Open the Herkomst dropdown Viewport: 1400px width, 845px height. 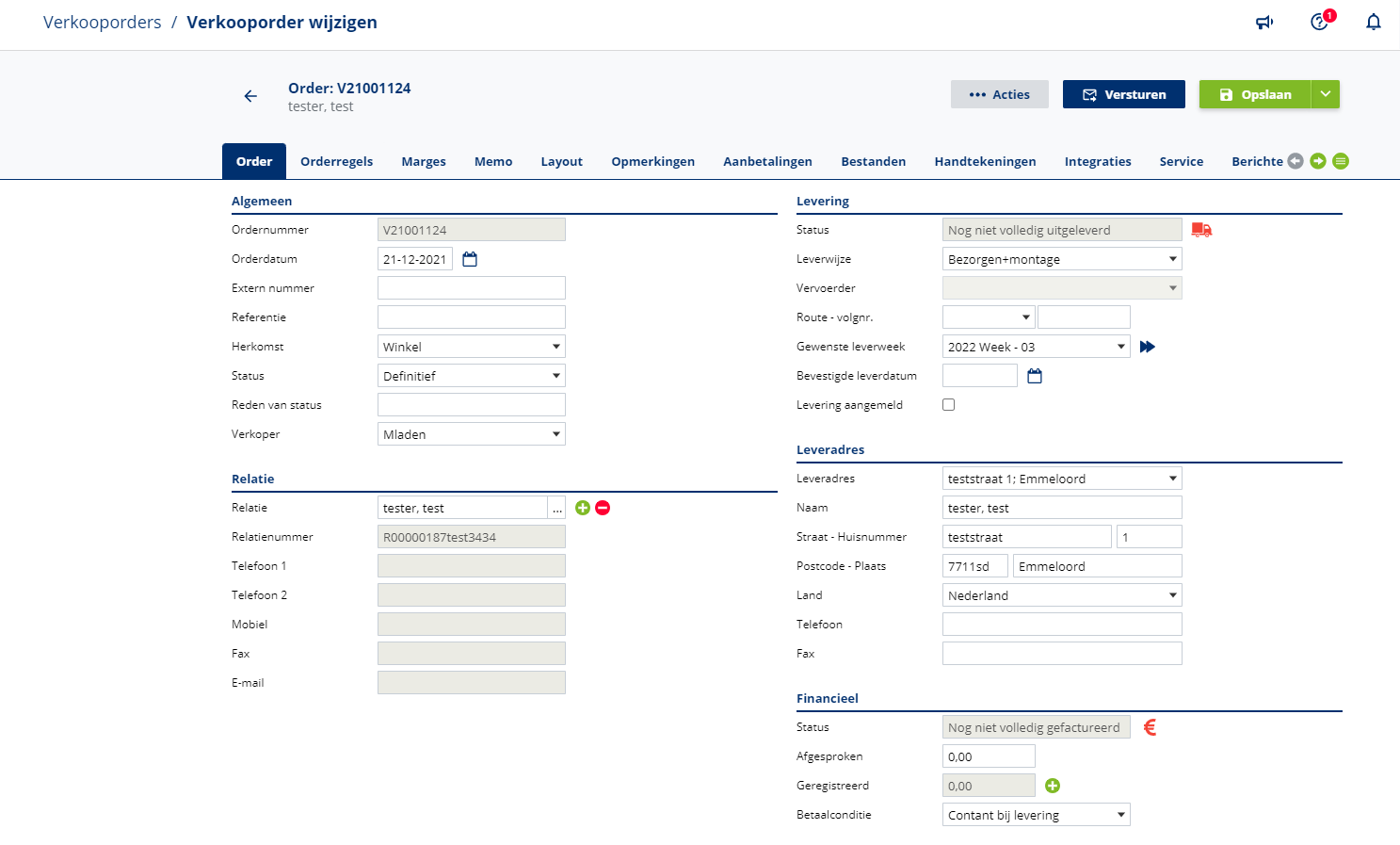tap(471, 347)
